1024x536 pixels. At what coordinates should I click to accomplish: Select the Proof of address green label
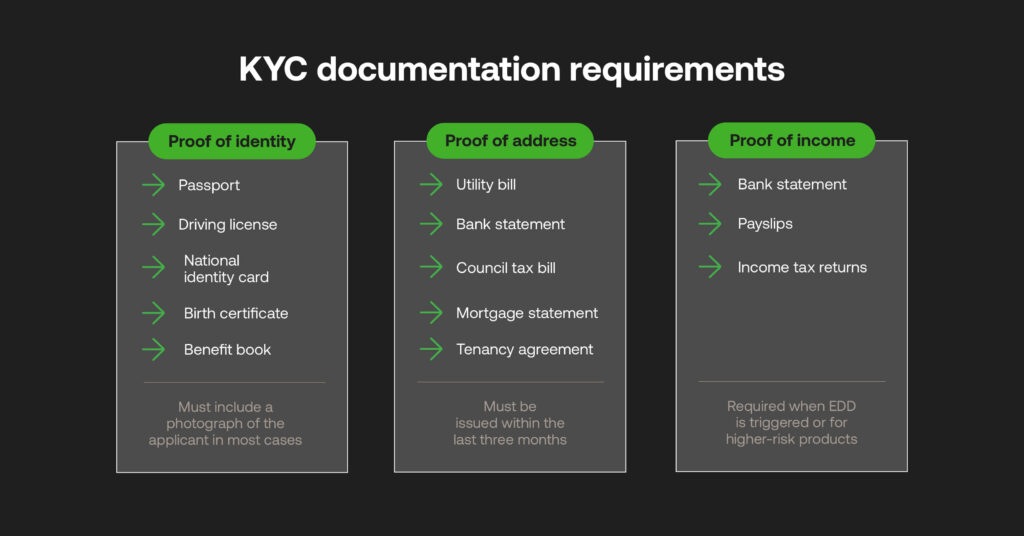tap(510, 140)
